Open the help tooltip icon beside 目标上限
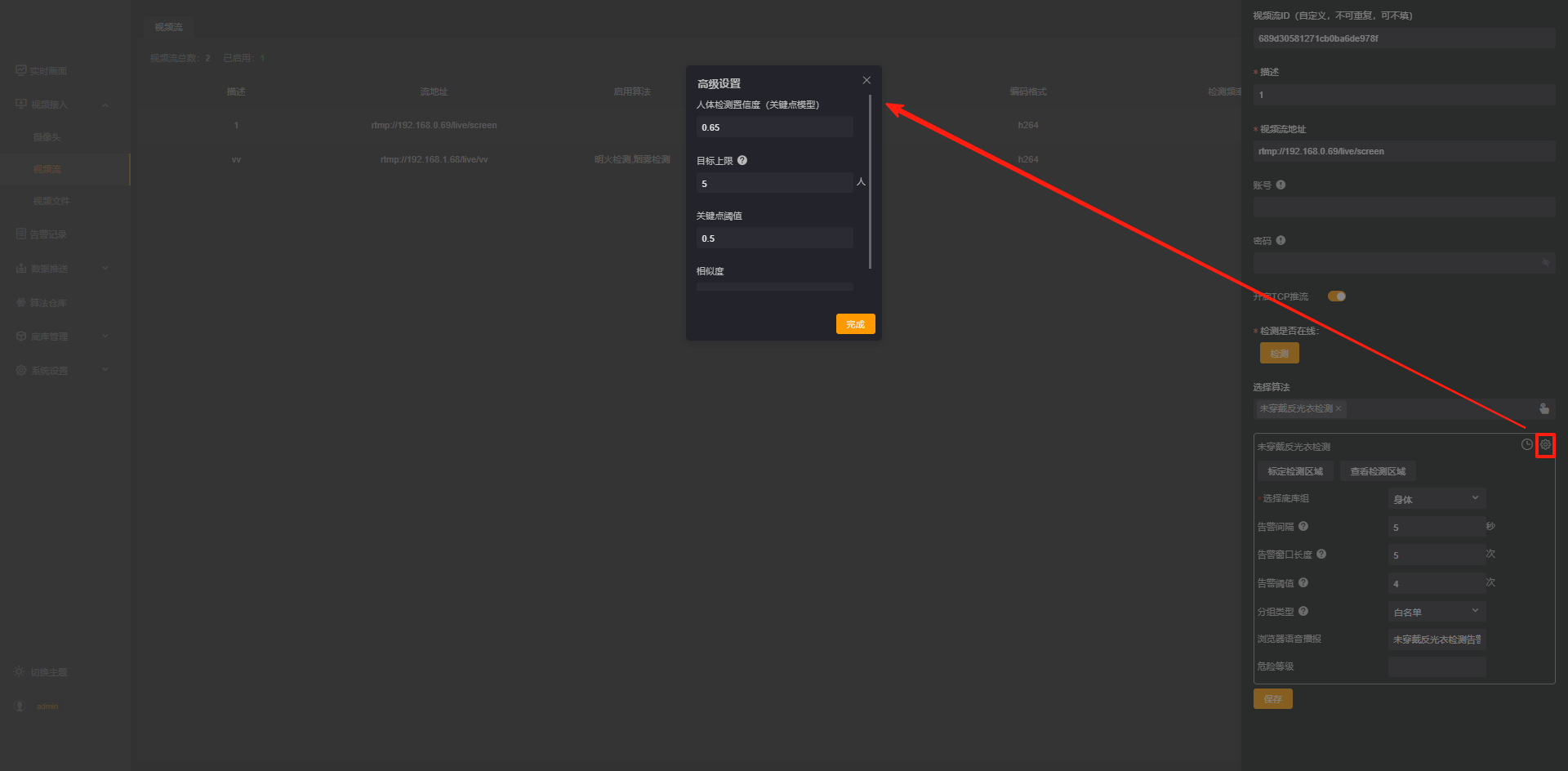Image resolution: width=1568 pixels, height=771 pixels. [742, 160]
